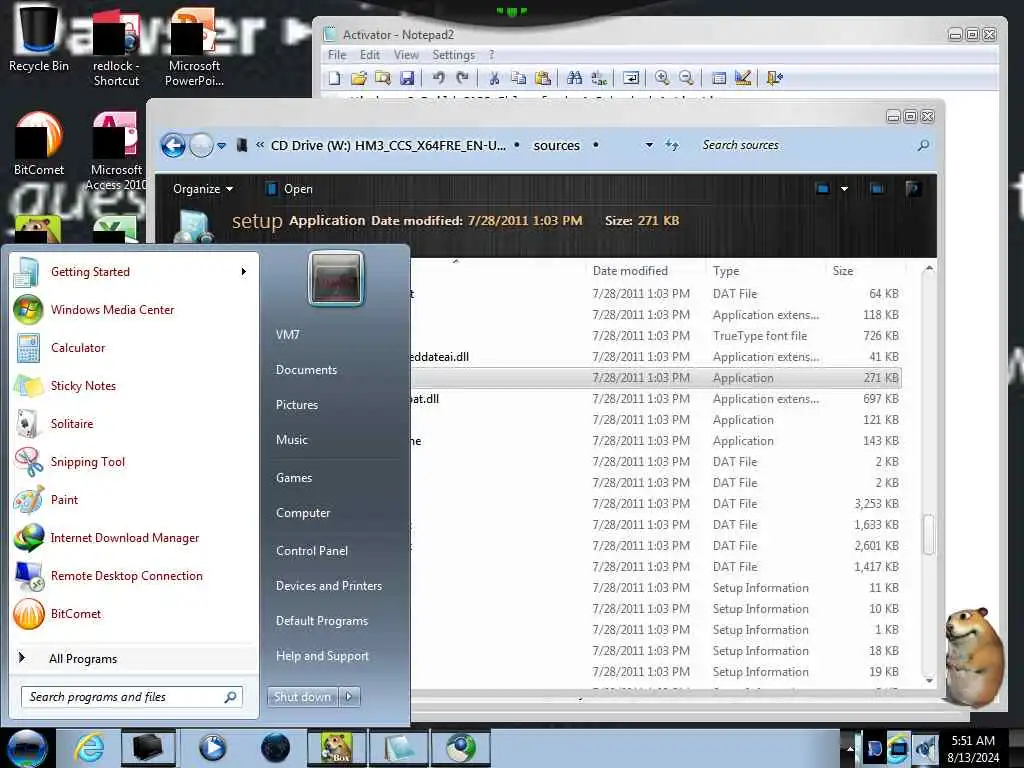Open the ? help menu in Notepad2
Screen dimensions: 1024x768
(x=492, y=55)
